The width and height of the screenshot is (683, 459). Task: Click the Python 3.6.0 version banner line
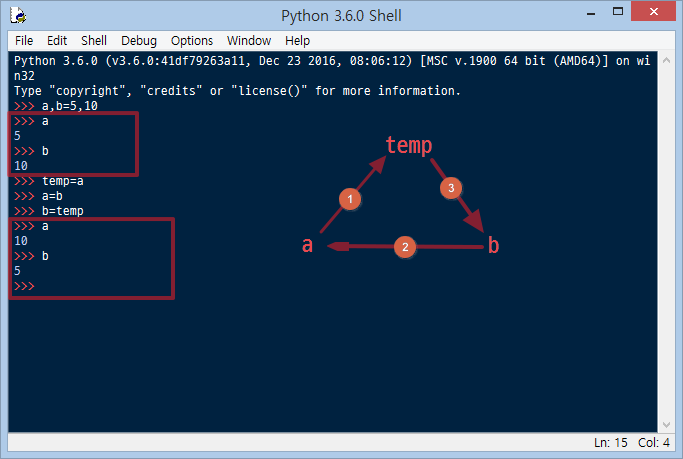pyautogui.click(x=332, y=61)
